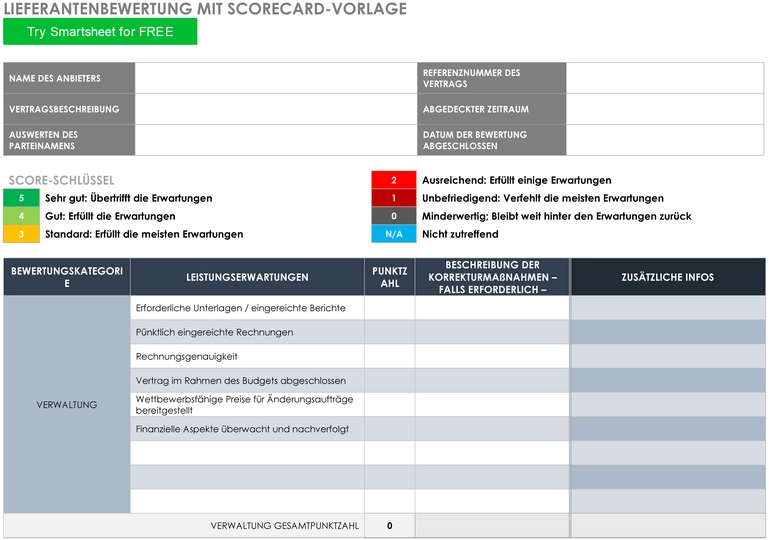This screenshot has height=540, width=769.
Task: Click the green score 5 swatch
Action: pos(22,198)
